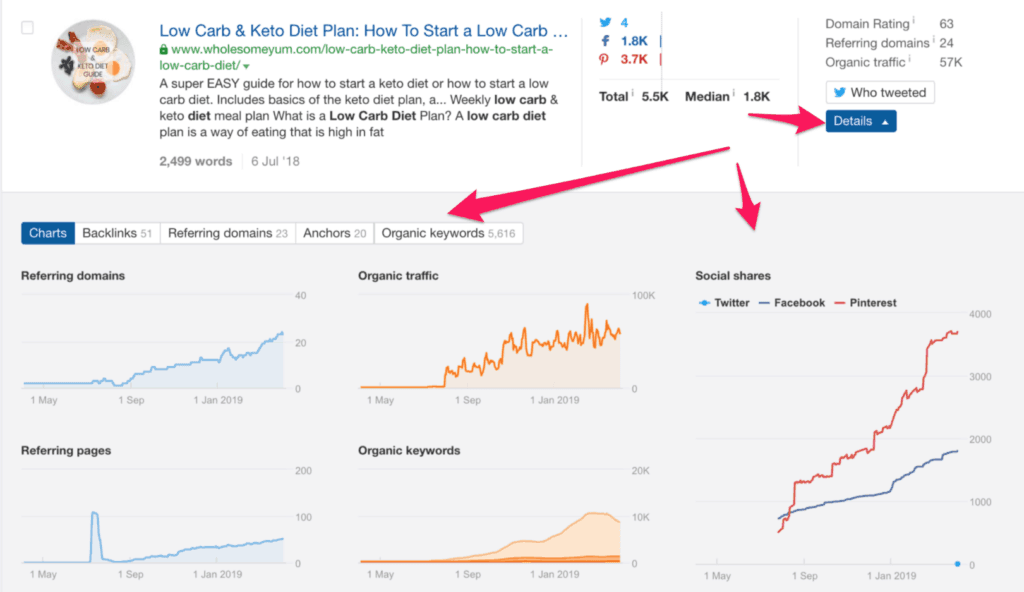1024x592 pixels.
Task: Click the Keto Diet Guide thumbnail image
Action: click(x=92, y=60)
